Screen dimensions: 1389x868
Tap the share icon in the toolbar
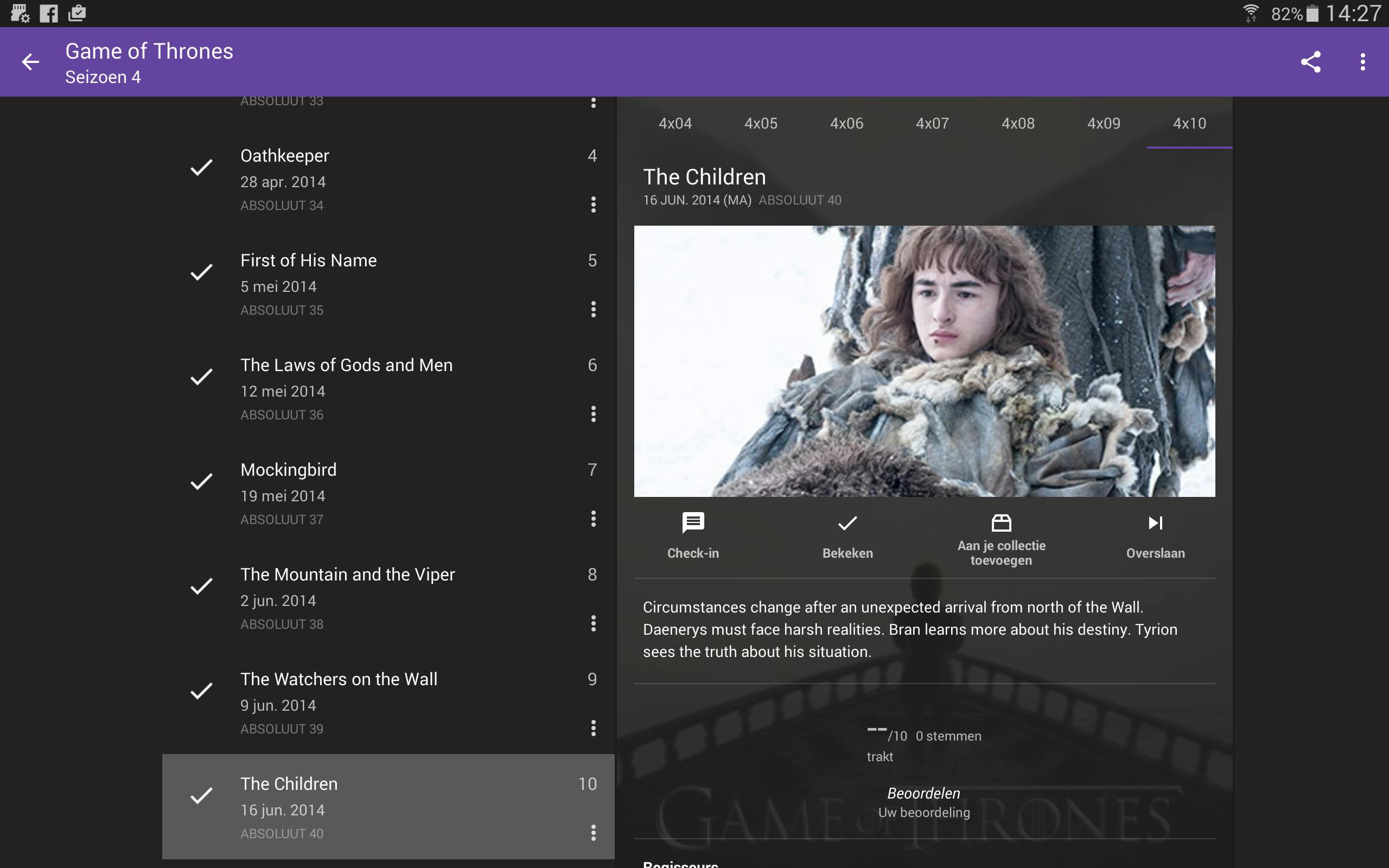(1310, 62)
